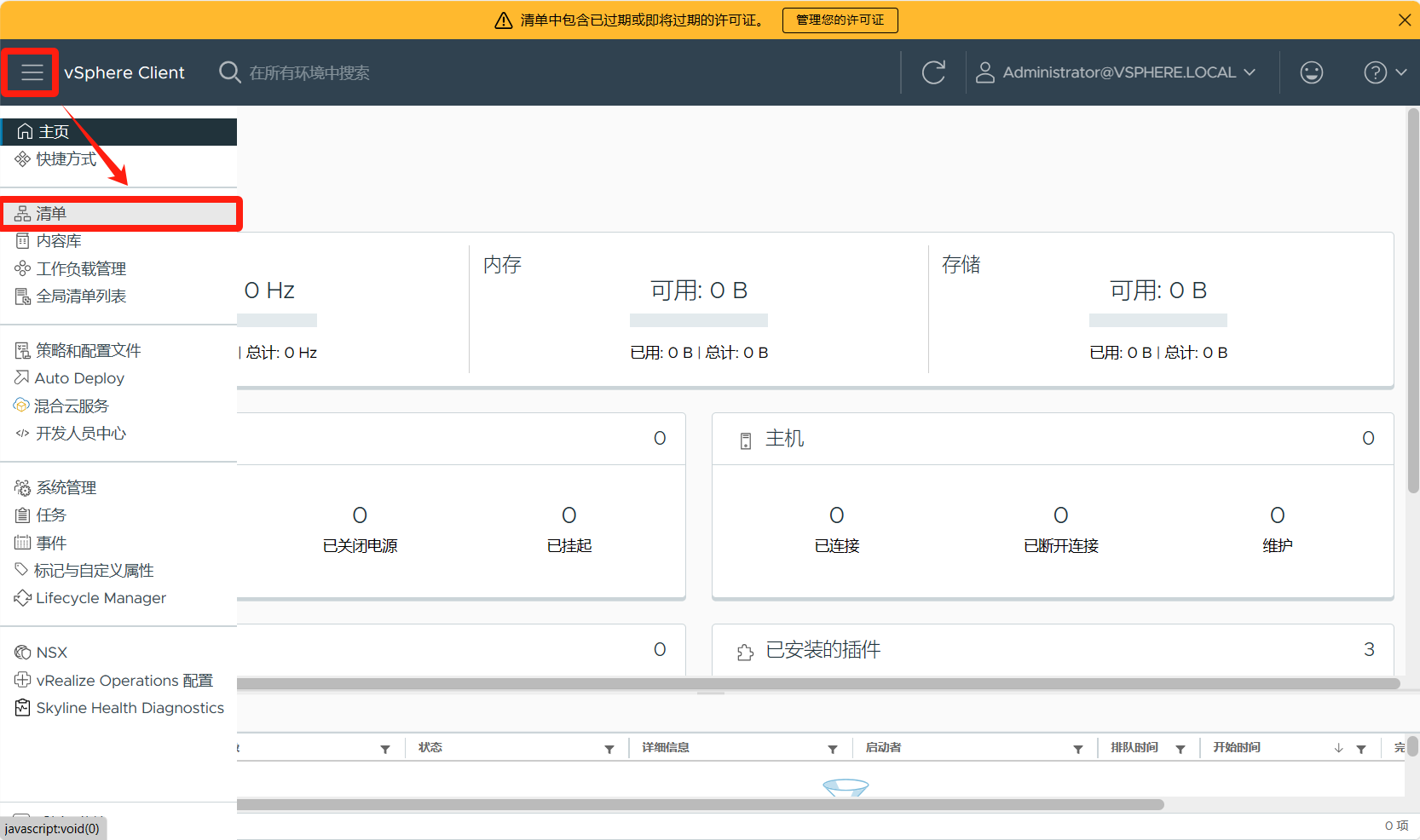
Task: Open 内容库 from the sidebar
Action: coord(58,241)
